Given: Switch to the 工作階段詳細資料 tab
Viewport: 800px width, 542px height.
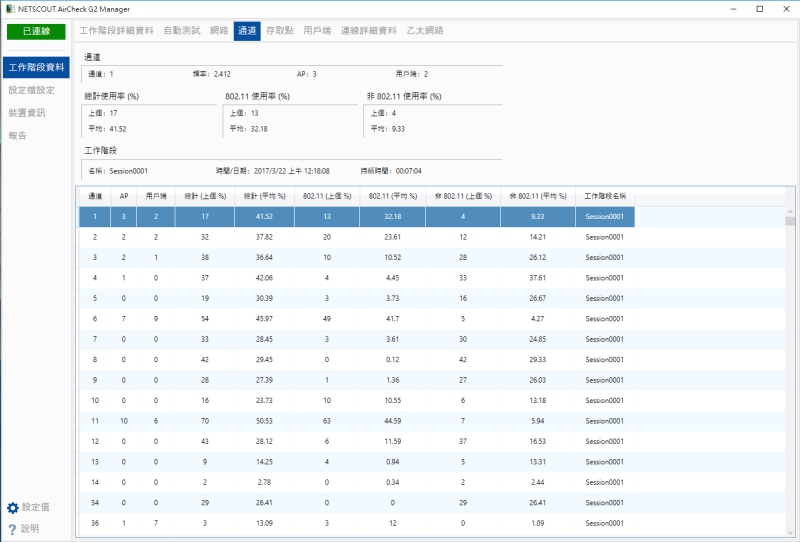Looking at the screenshot, I should pyautogui.click(x=116, y=31).
